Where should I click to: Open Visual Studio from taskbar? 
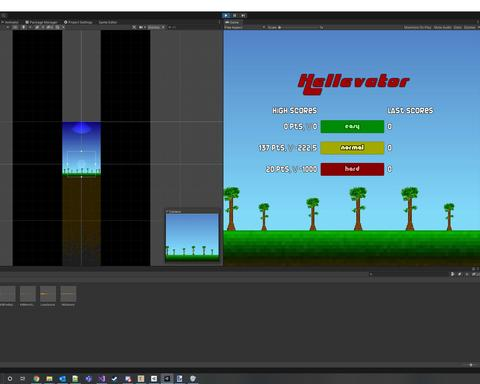point(102,379)
